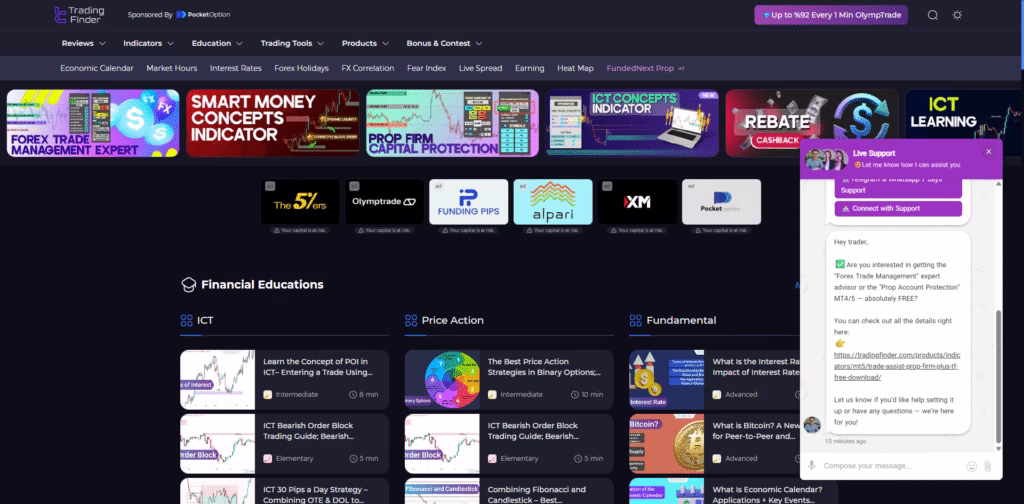1024x504 pixels.
Task: Open the Earning link
Action: pos(530,68)
